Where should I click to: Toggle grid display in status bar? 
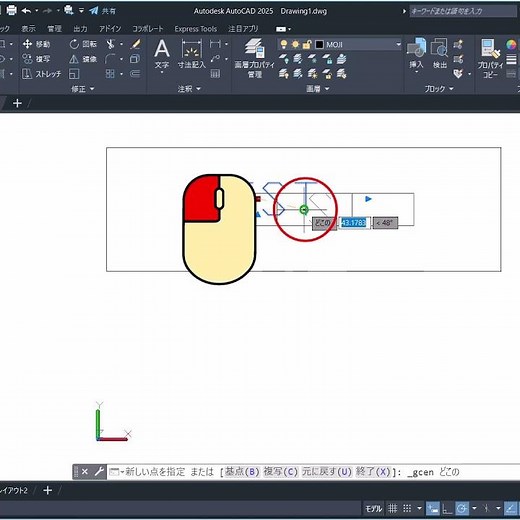[x=393, y=508]
